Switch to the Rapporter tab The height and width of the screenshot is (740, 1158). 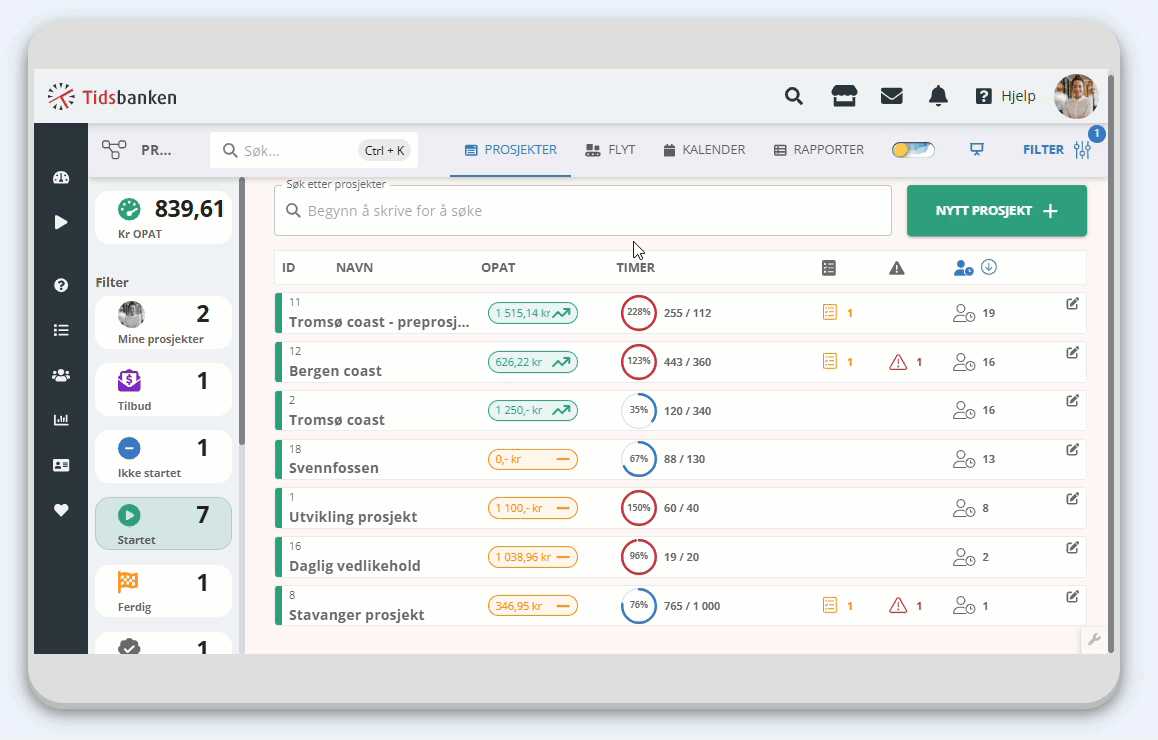click(818, 150)
